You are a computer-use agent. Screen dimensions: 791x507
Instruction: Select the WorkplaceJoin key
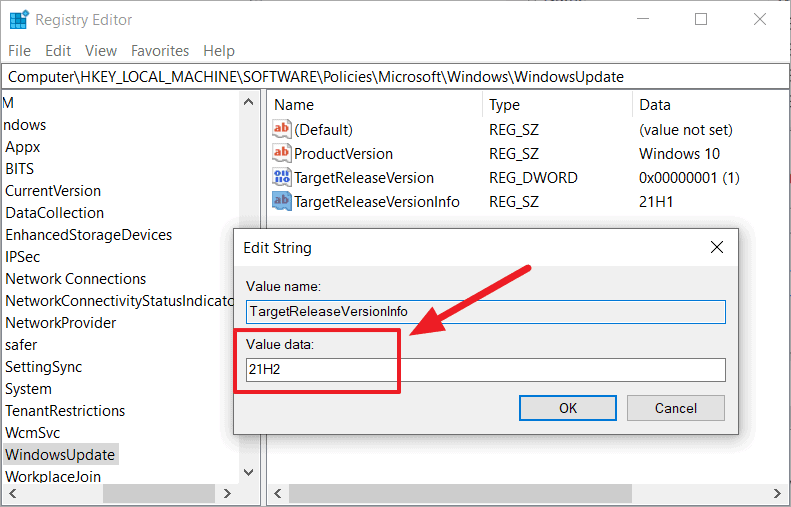[53, 477]
